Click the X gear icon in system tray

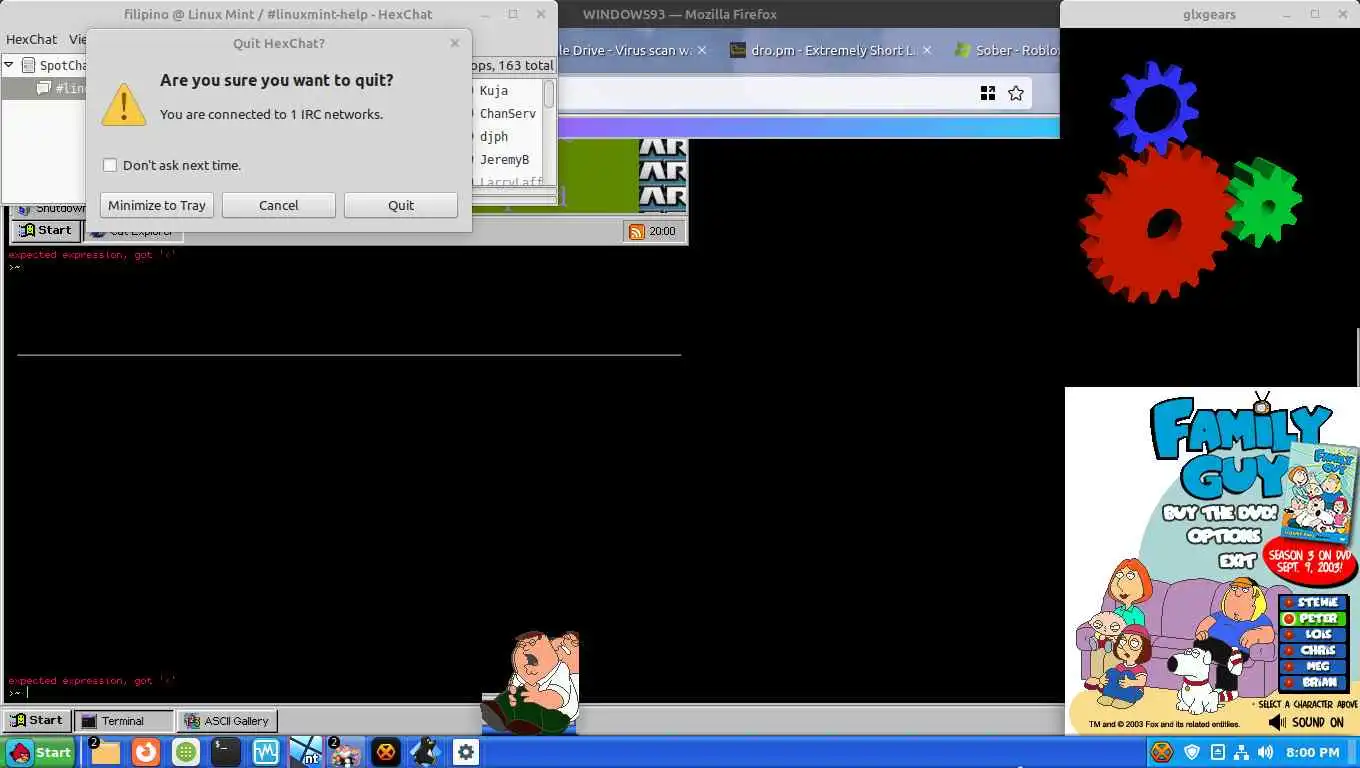pyautogui.click(x=1162, y=752)
